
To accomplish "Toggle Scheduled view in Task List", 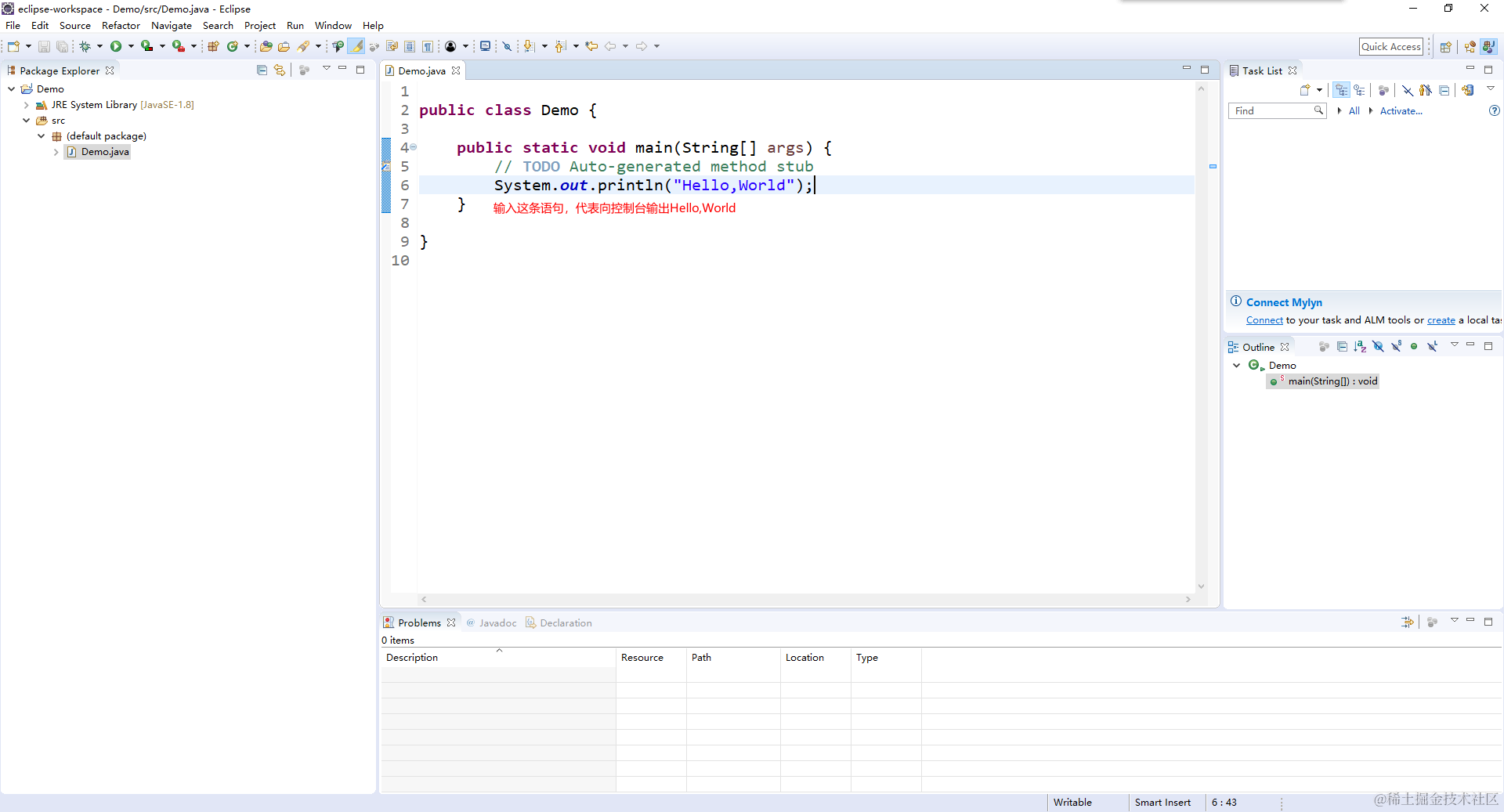I will click(x=1360, y=90).
